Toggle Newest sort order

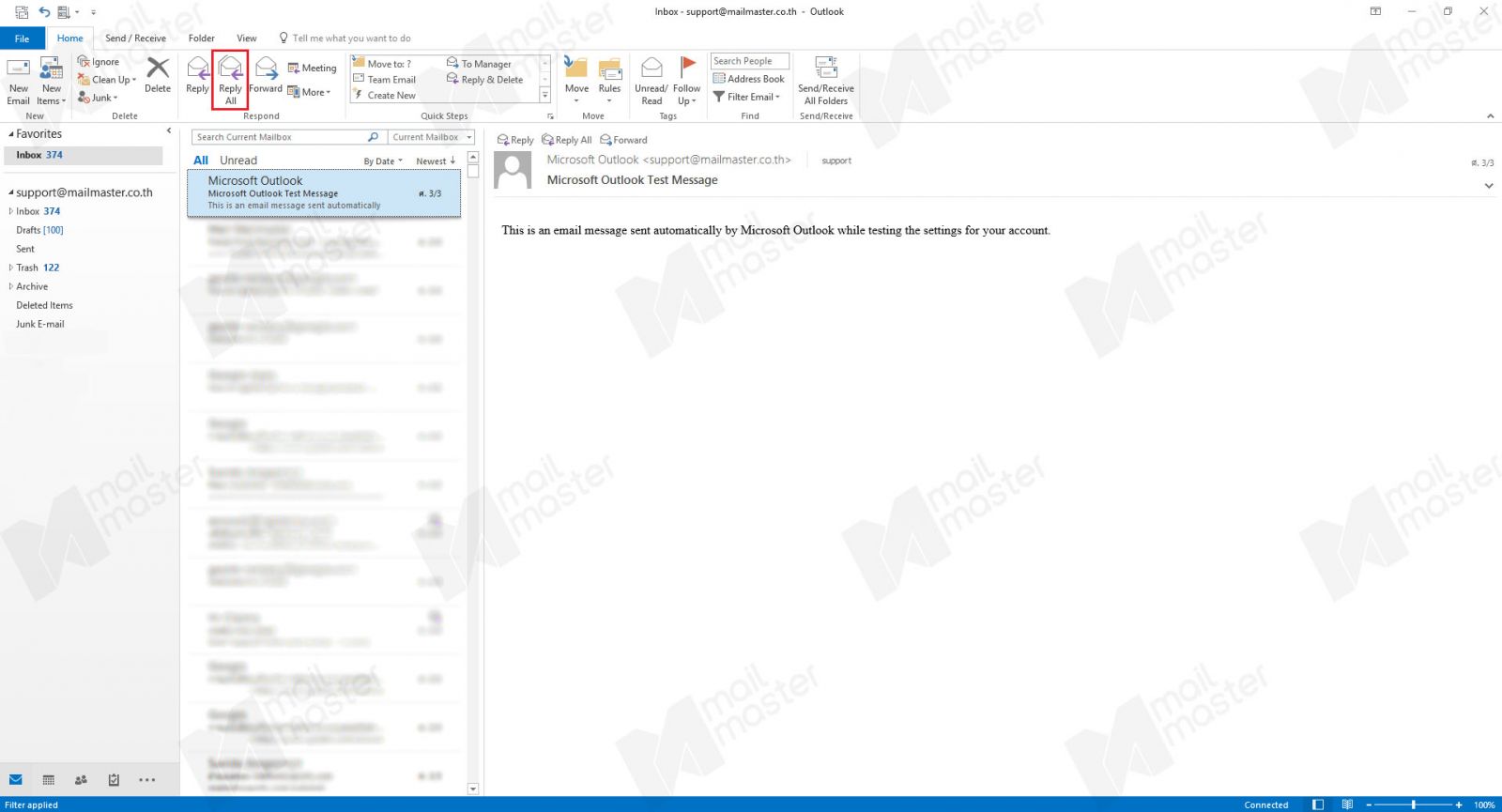(x=436, y=161)
